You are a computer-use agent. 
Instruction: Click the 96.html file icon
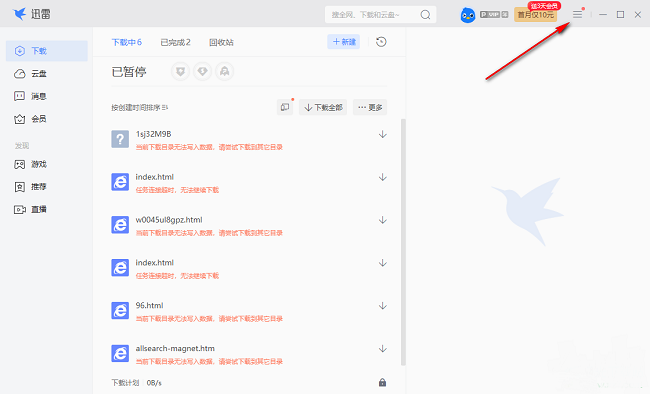tap(120, 311)
